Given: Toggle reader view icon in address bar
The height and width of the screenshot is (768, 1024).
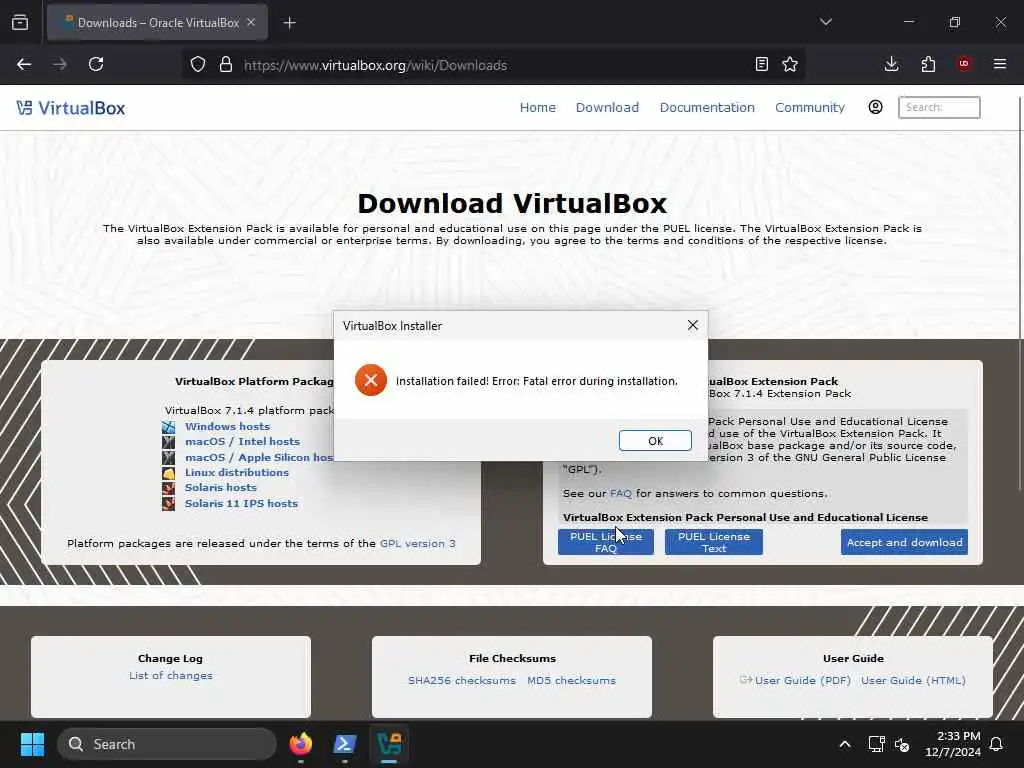Looking at the screenshot, I should [x=761, y=64].
